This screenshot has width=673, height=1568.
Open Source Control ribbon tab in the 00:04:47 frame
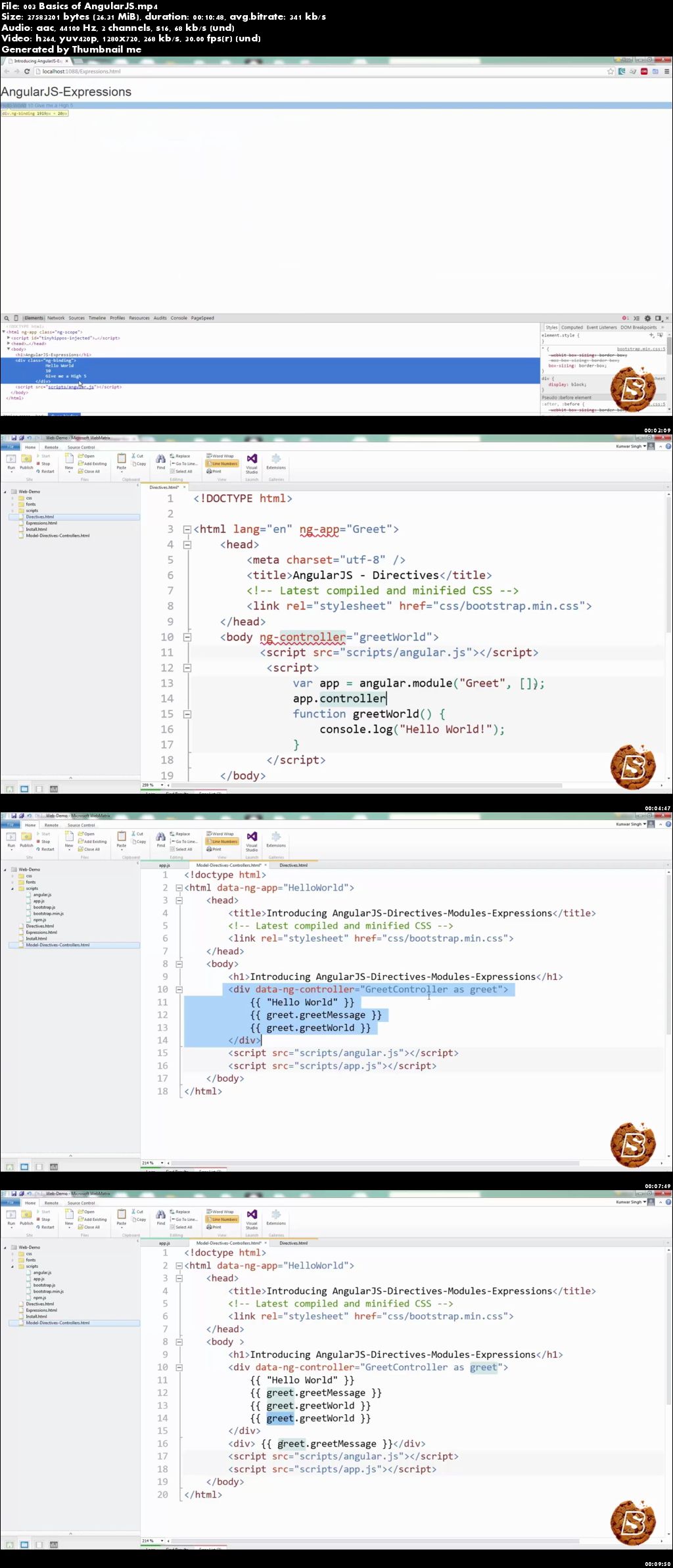pyautogui.click(x=81, y=448)
